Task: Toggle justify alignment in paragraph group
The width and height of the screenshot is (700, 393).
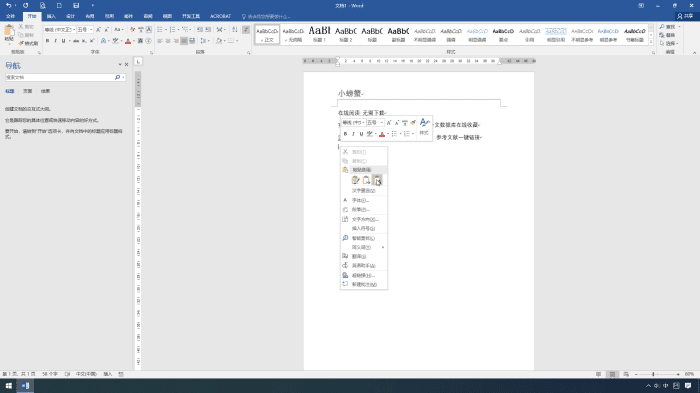Action: 184,41
